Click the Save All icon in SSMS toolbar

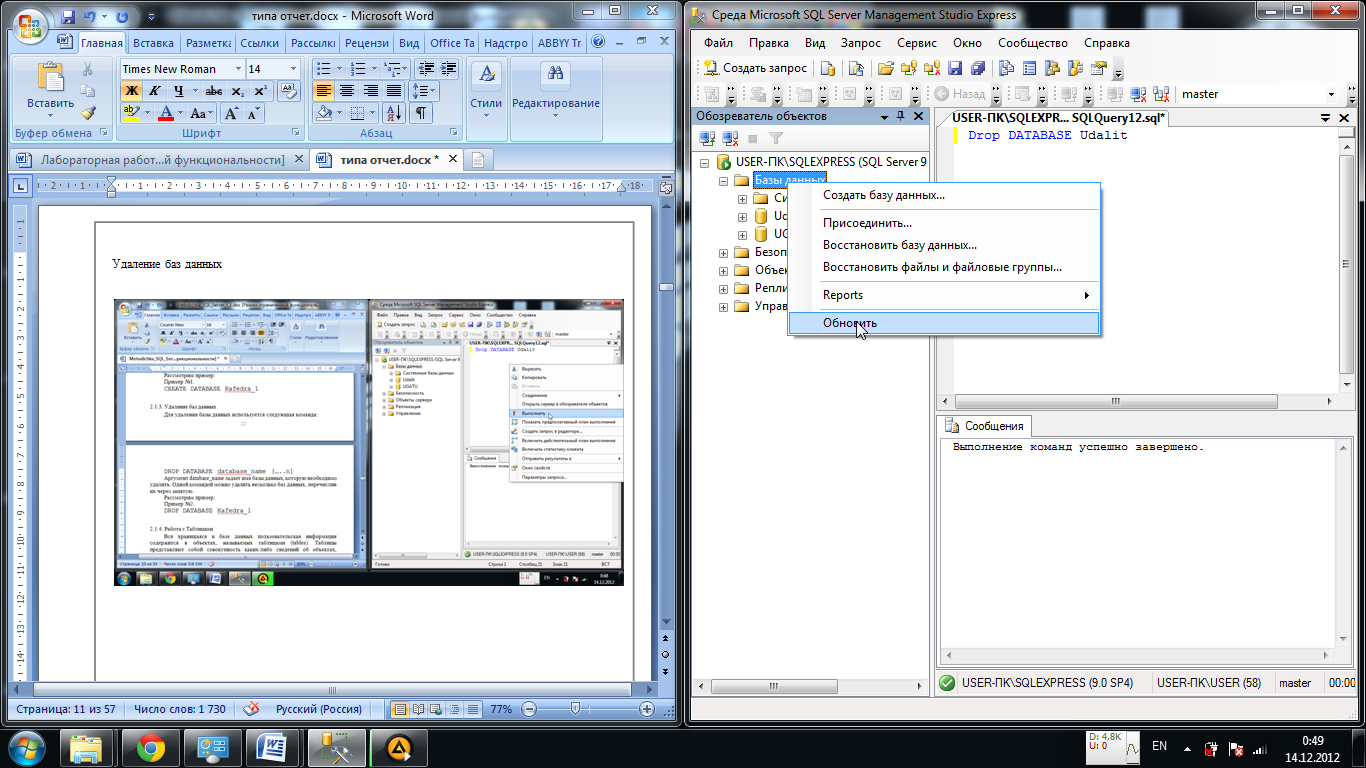pyautogui.click(x=978, y=68)
